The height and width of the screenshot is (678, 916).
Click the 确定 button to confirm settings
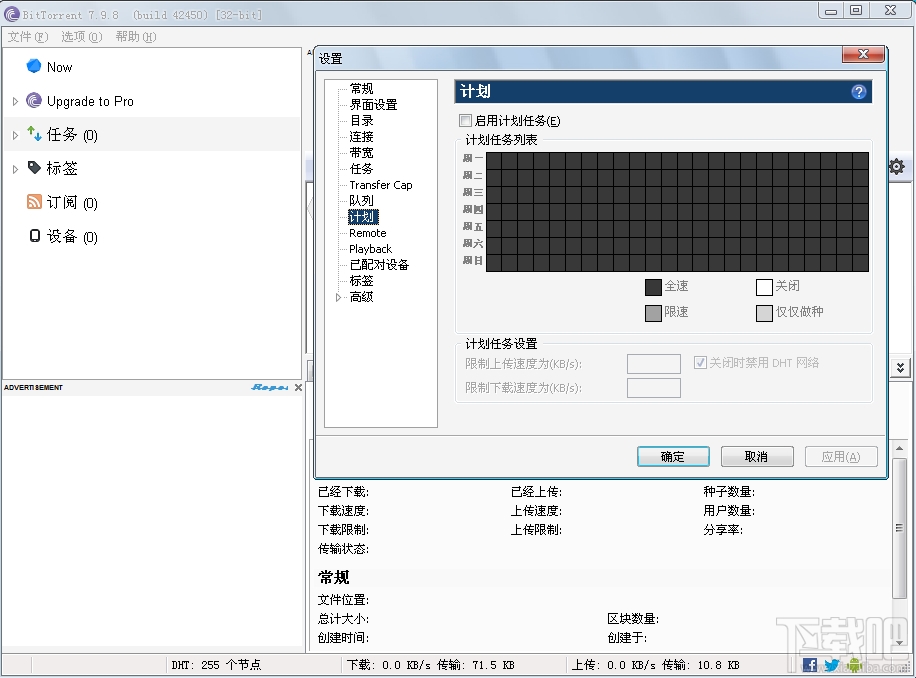click(672, 456)
